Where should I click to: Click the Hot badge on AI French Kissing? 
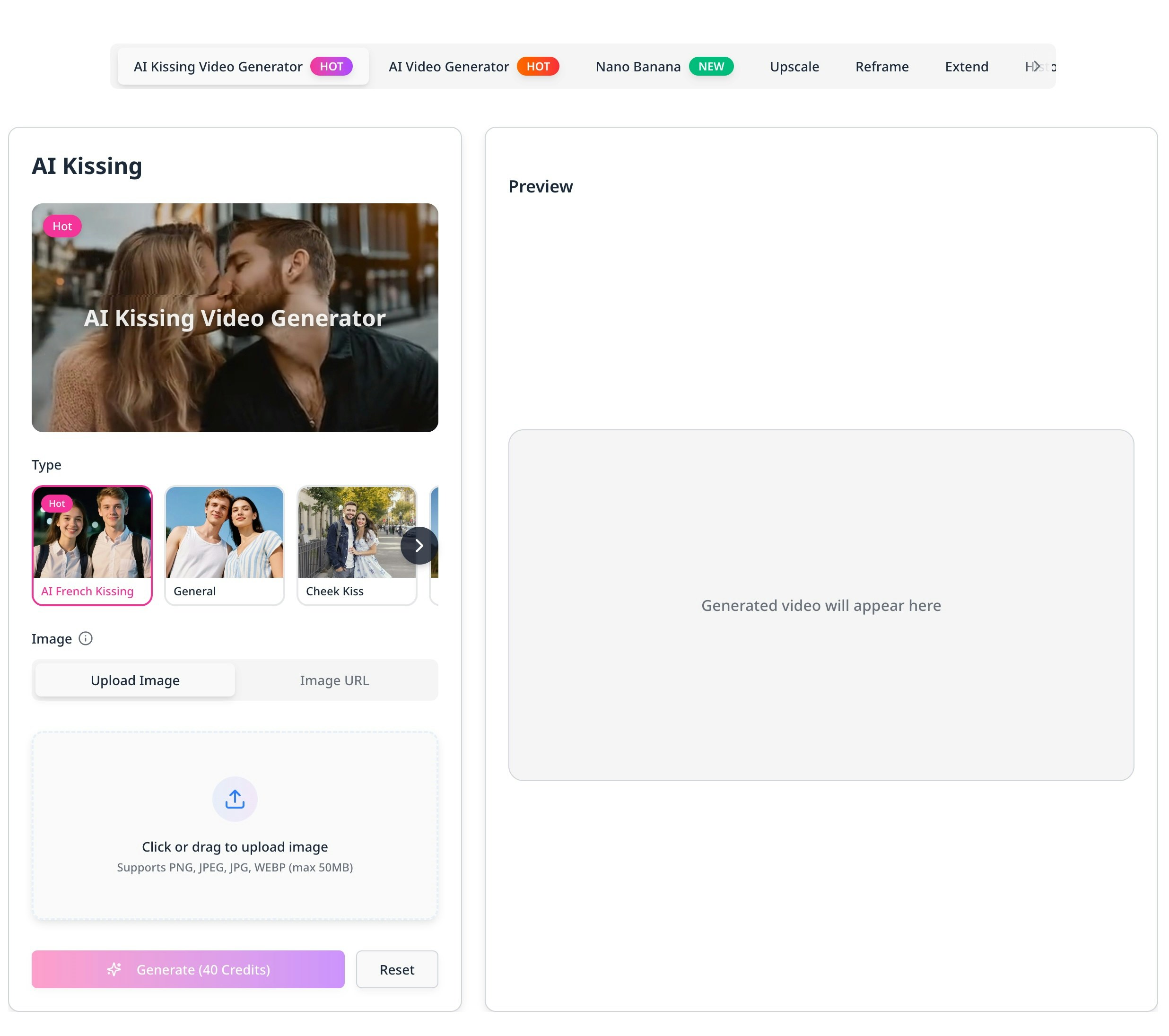[57, 504]
